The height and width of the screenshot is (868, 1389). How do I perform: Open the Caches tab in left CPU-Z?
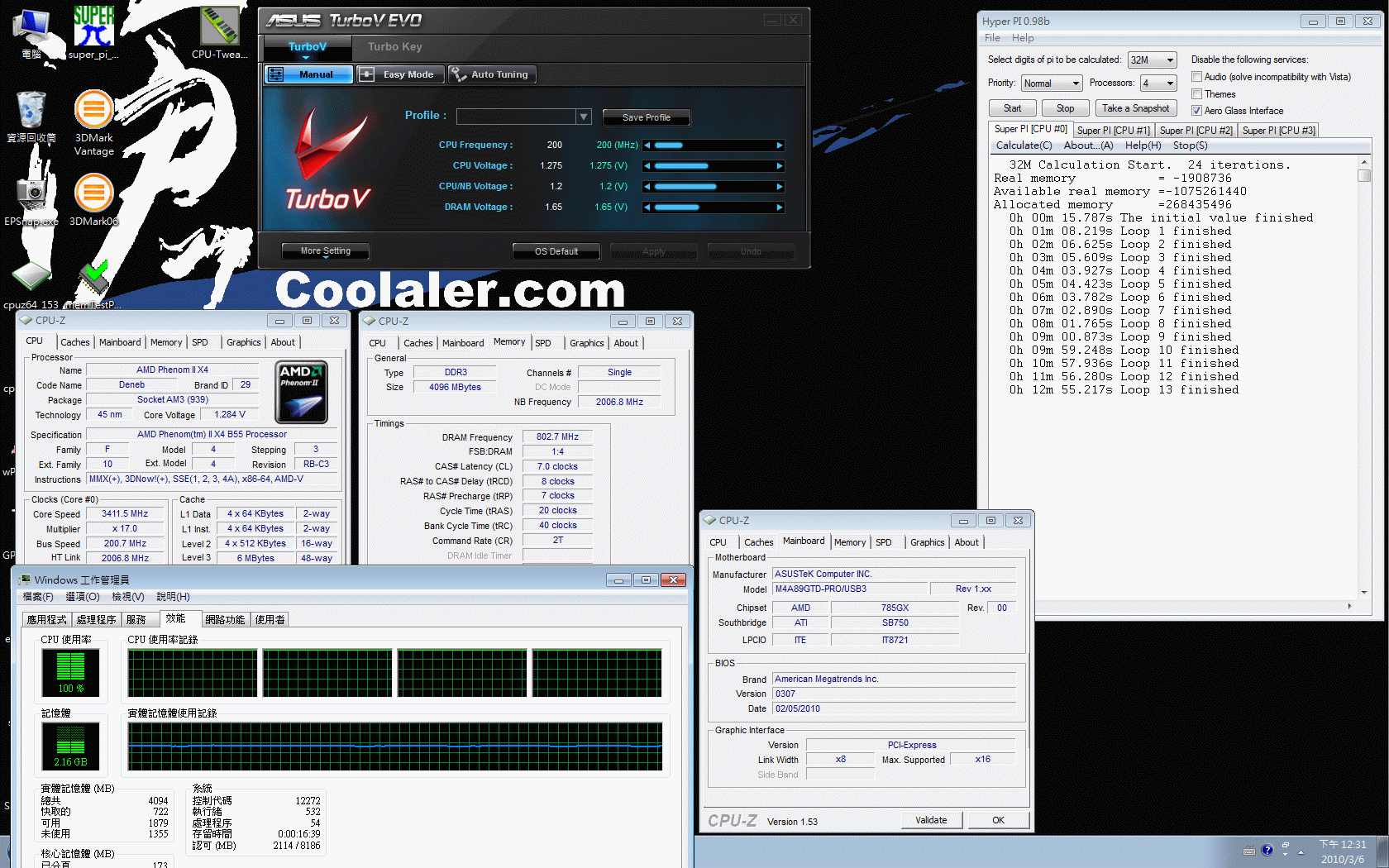point(75,342)
